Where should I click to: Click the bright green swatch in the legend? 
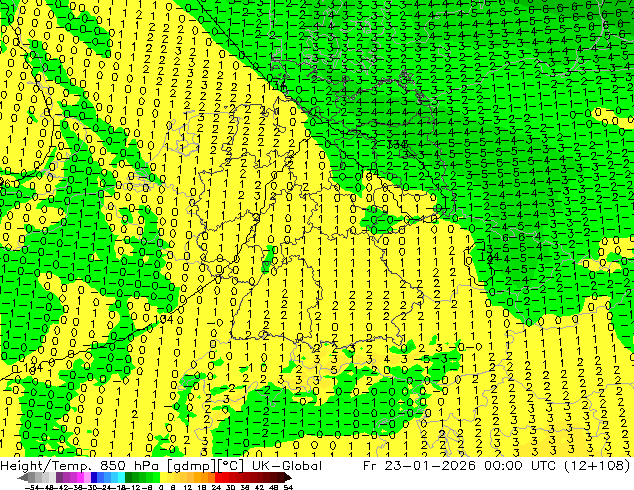[x=156, y=478]
